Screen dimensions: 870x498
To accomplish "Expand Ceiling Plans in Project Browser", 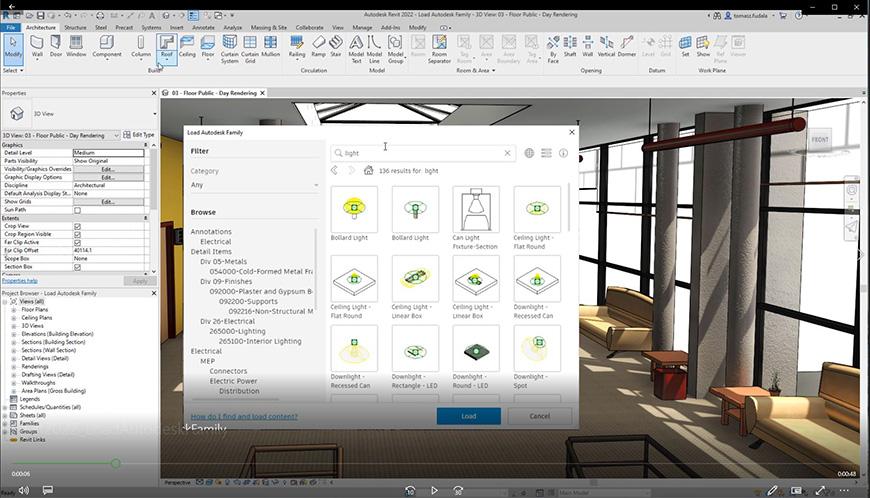I will click(14, 318).
